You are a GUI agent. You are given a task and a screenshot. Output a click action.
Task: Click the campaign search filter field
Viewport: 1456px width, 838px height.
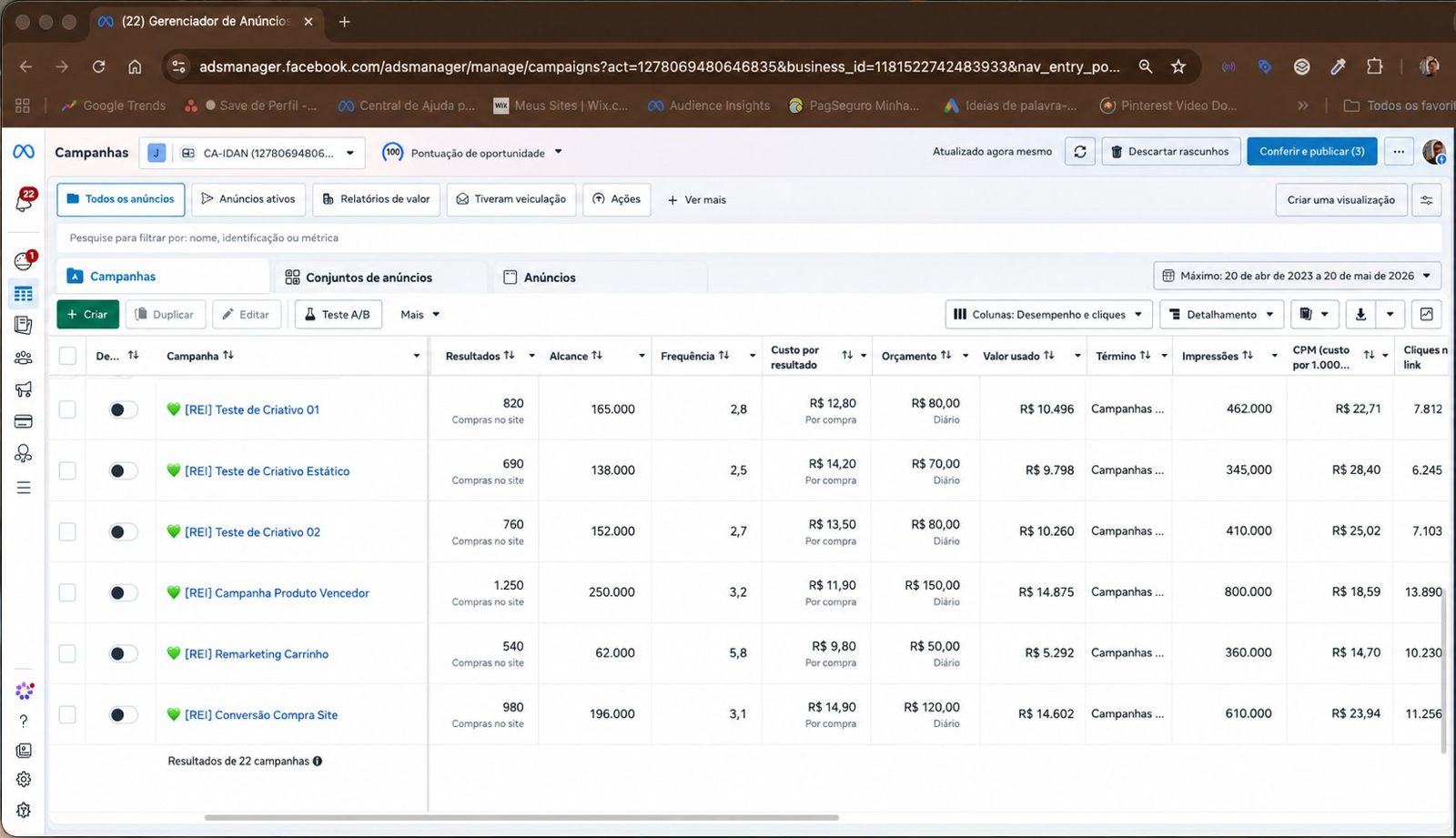(749, 238)
